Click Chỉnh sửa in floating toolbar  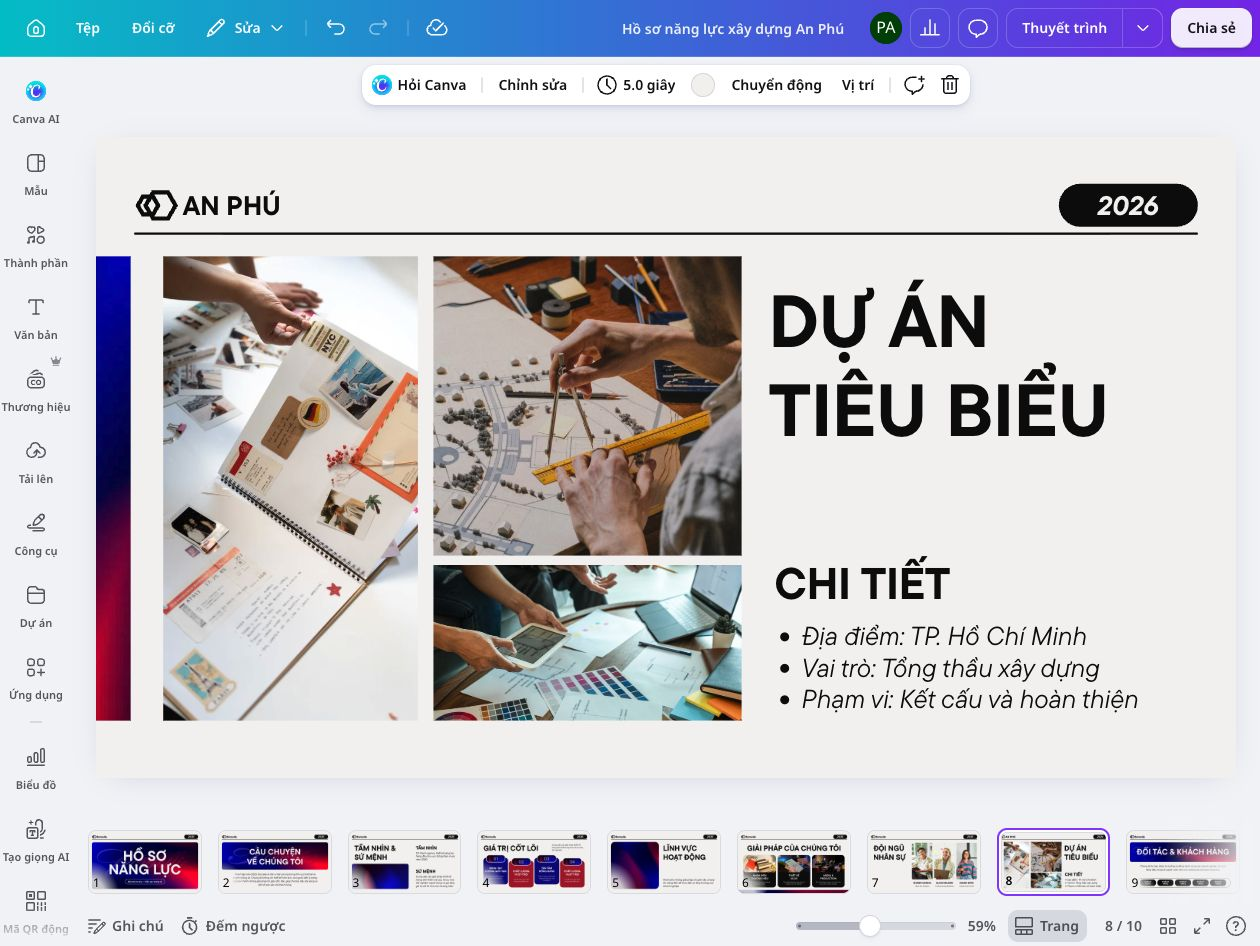(532, 85)
